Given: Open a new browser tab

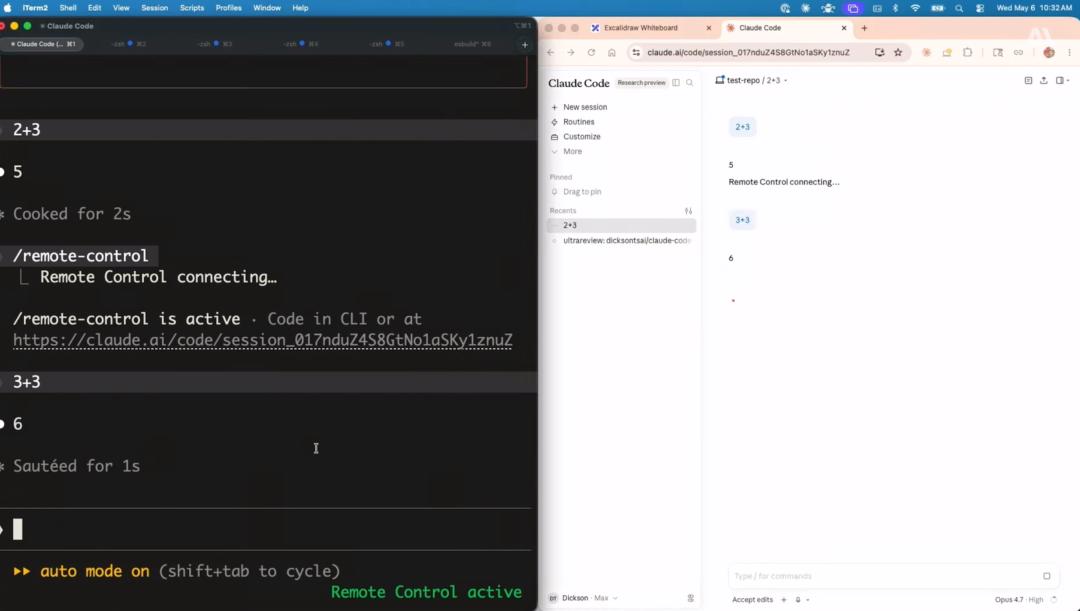Looking at the screenshot, I should click(864, 28).
